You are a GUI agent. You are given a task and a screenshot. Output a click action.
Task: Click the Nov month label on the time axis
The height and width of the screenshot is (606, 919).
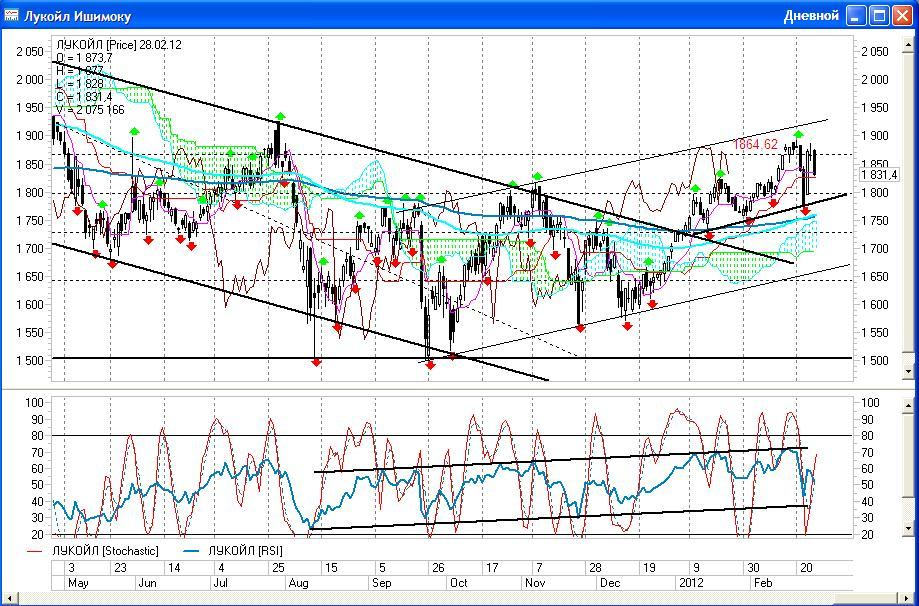(x=535, y=583)
